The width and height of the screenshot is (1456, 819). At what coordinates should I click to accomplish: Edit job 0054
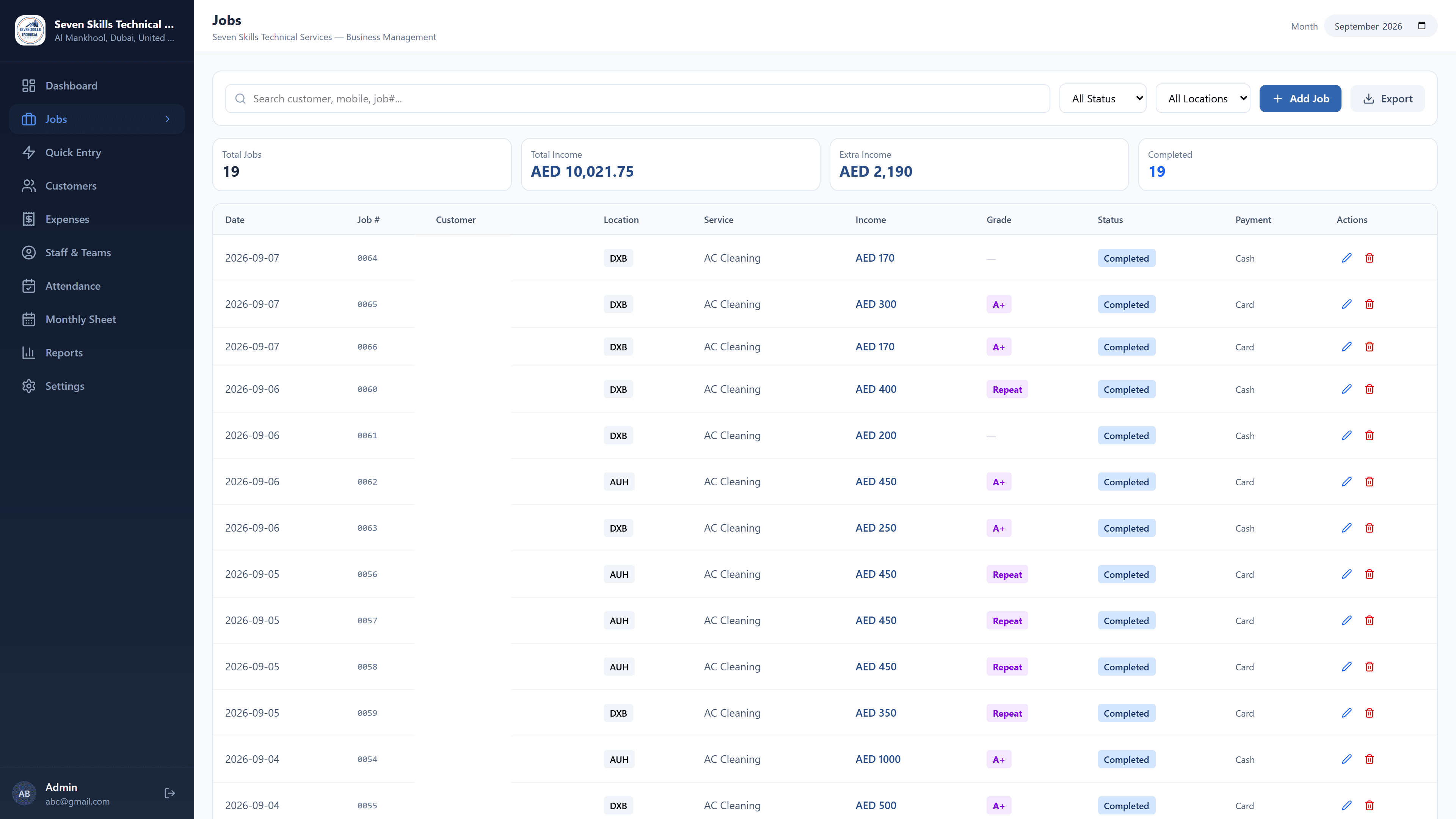[x=1347, y=759]
